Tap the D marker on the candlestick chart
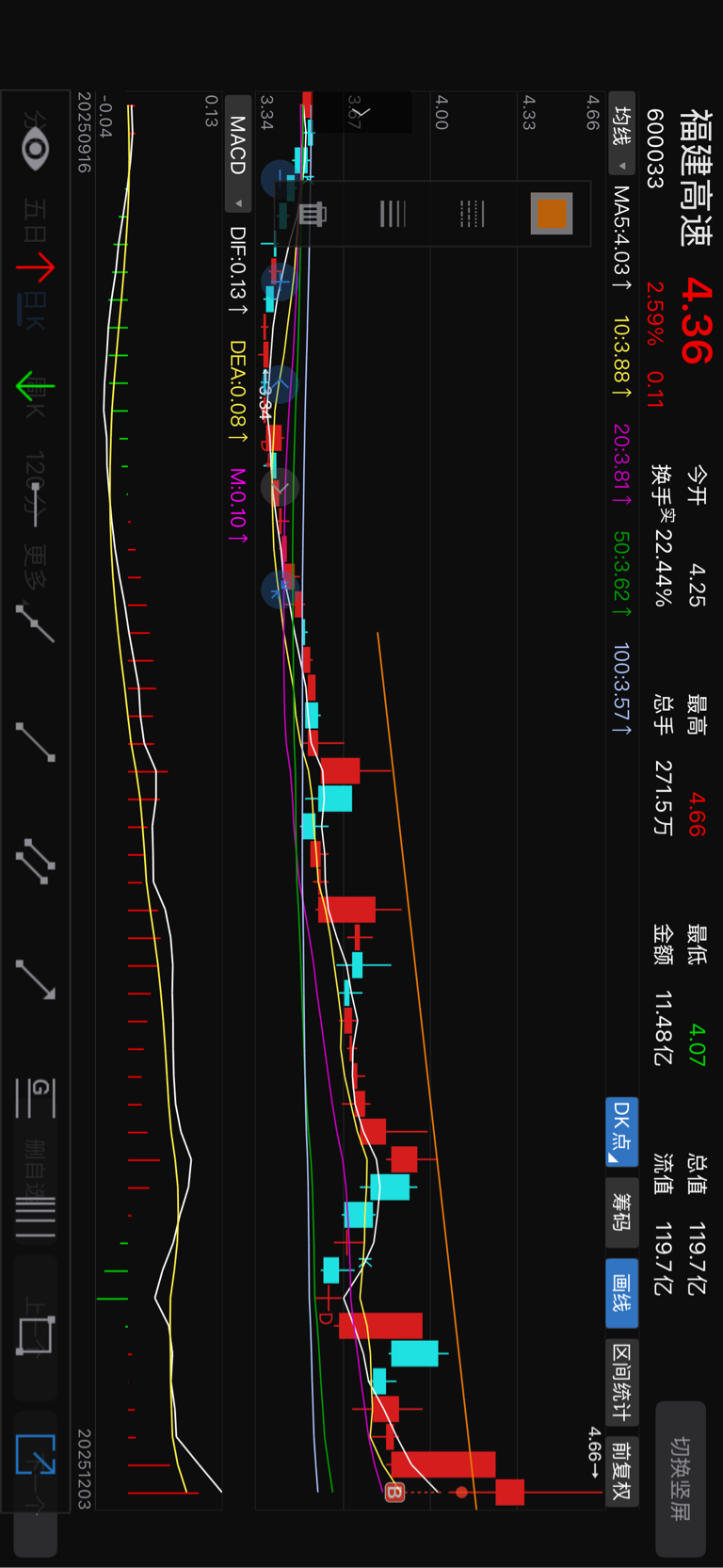723x1568 pixels. 325,1318
